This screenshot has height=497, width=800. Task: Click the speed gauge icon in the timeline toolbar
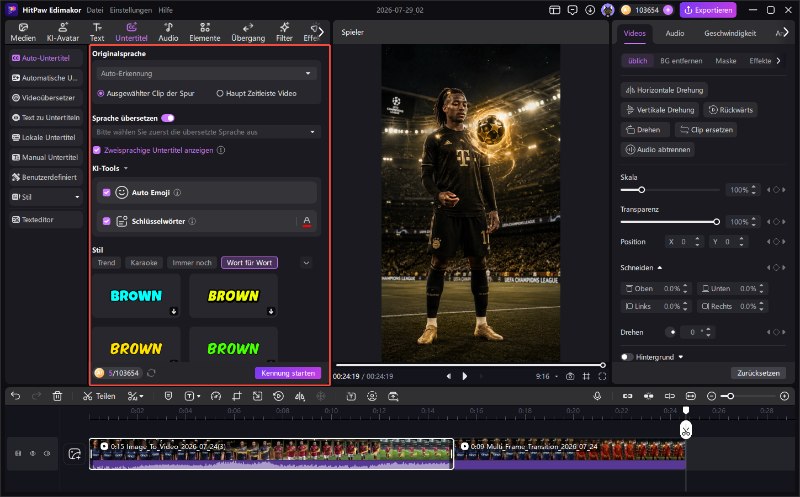(216, 396)
